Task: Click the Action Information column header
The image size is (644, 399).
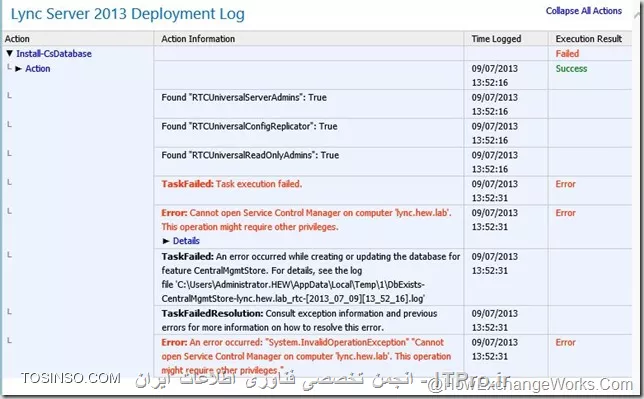Action: coord(198,39)
